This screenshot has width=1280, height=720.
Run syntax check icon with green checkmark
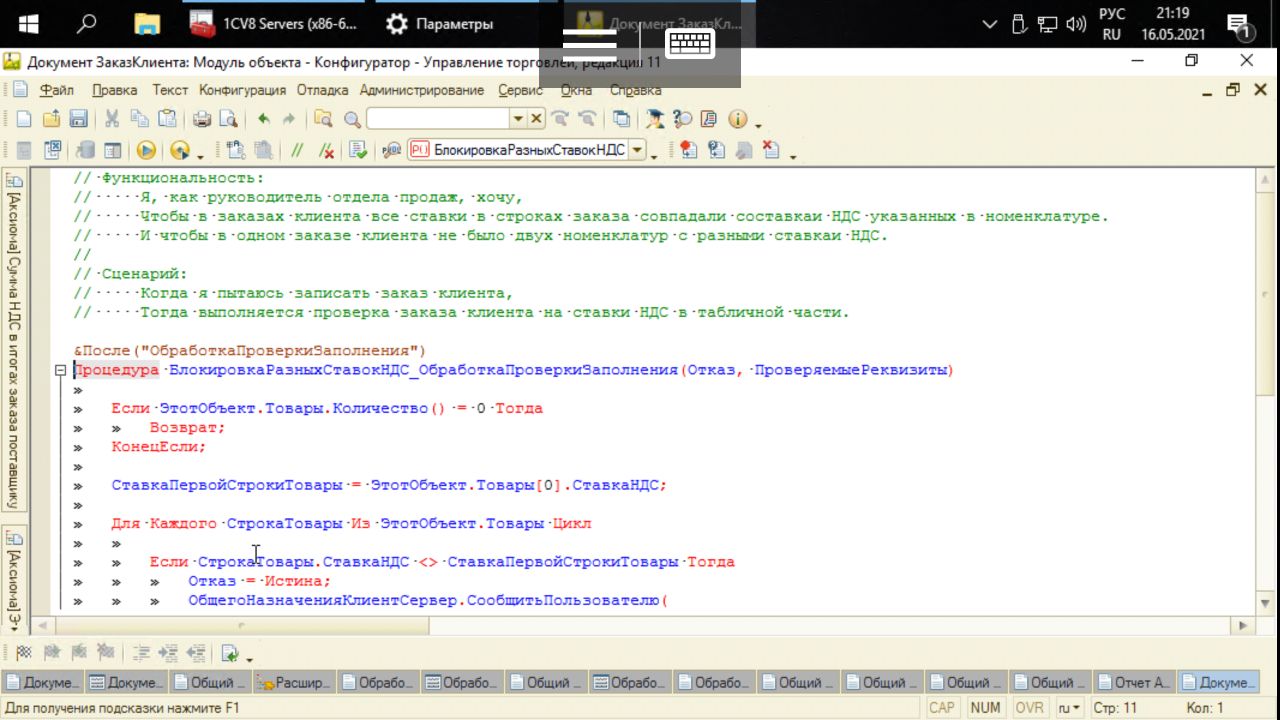(357, 150)
